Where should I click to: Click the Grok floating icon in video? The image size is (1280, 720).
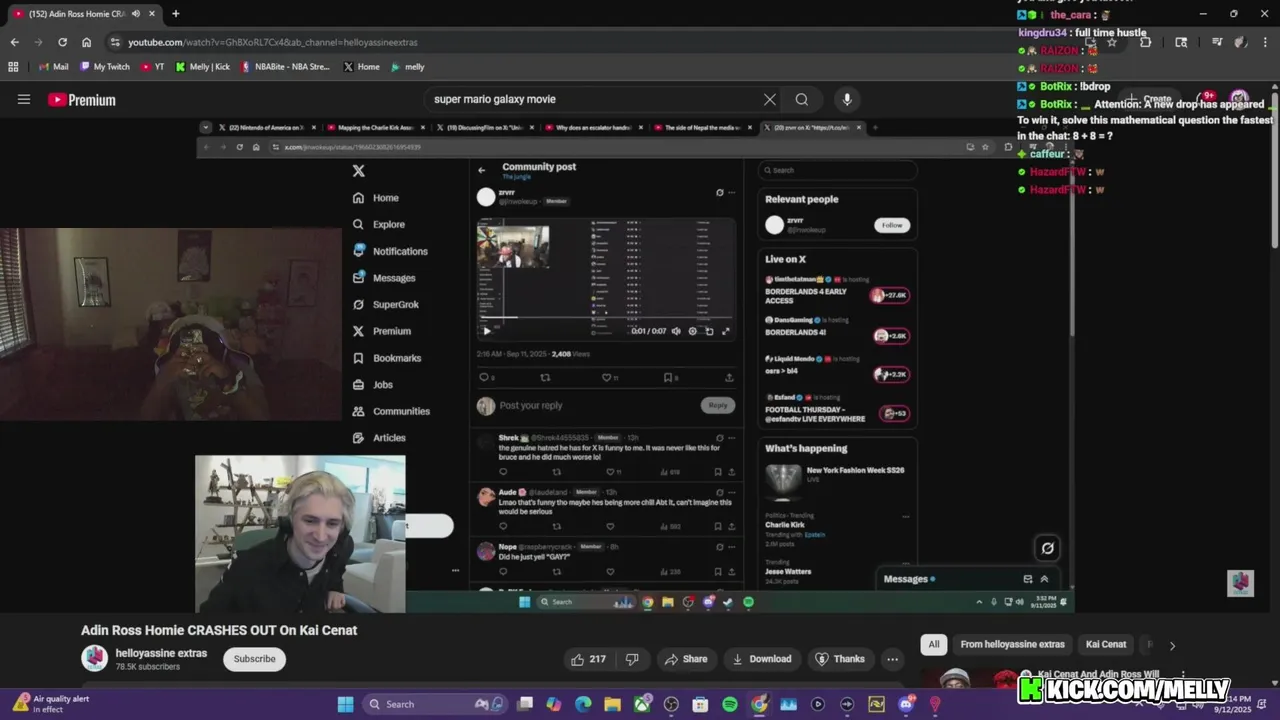click(x=1047, y=548)
